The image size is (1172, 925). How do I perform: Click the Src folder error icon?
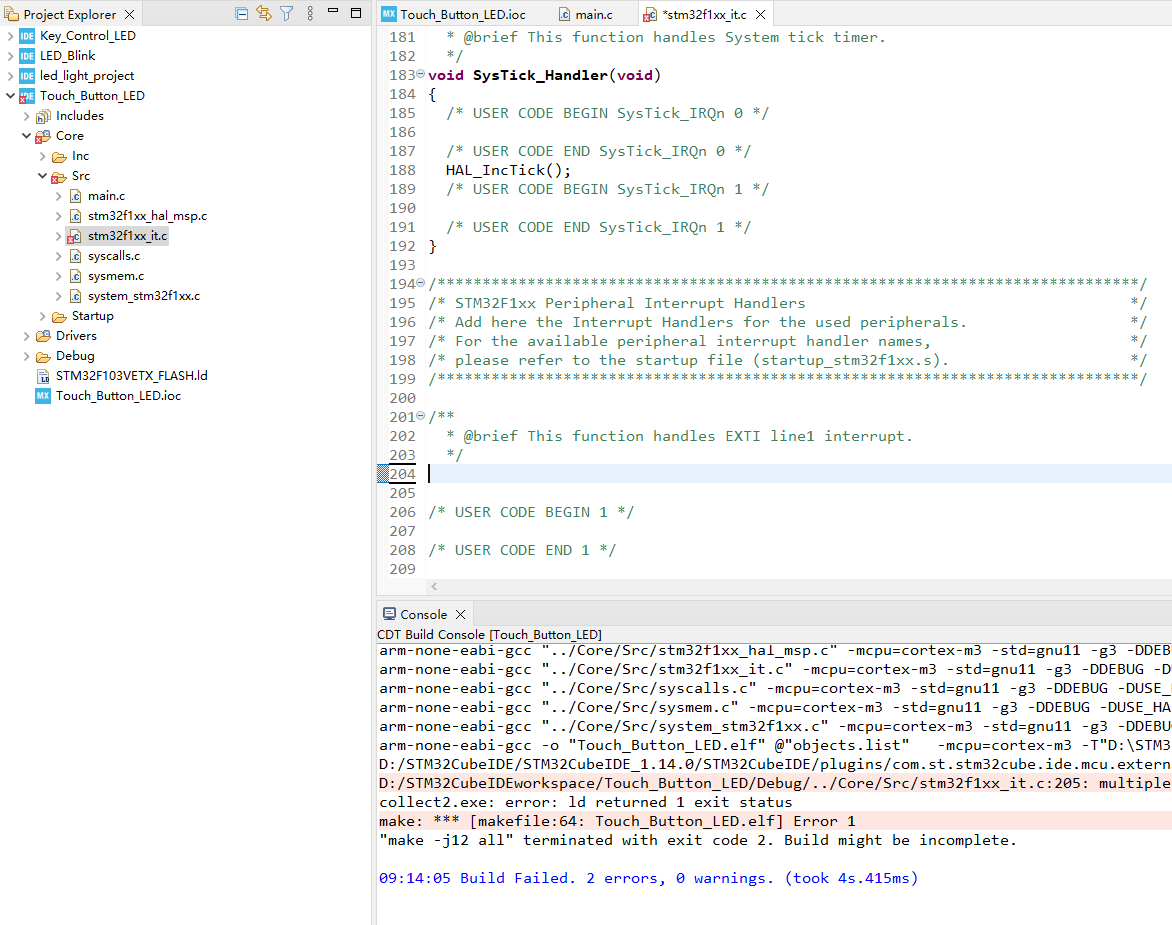click(59, 176)
